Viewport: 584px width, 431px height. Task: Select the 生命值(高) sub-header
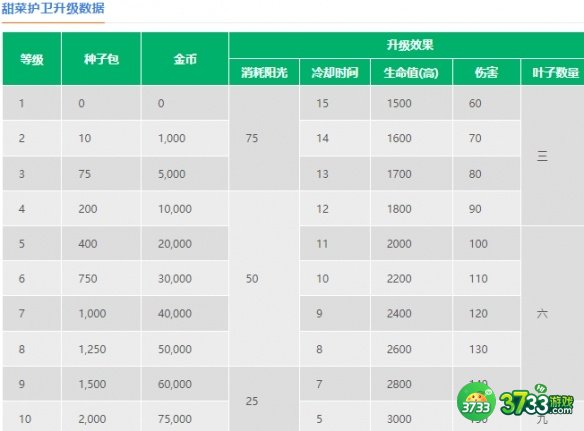click(412, 72)
